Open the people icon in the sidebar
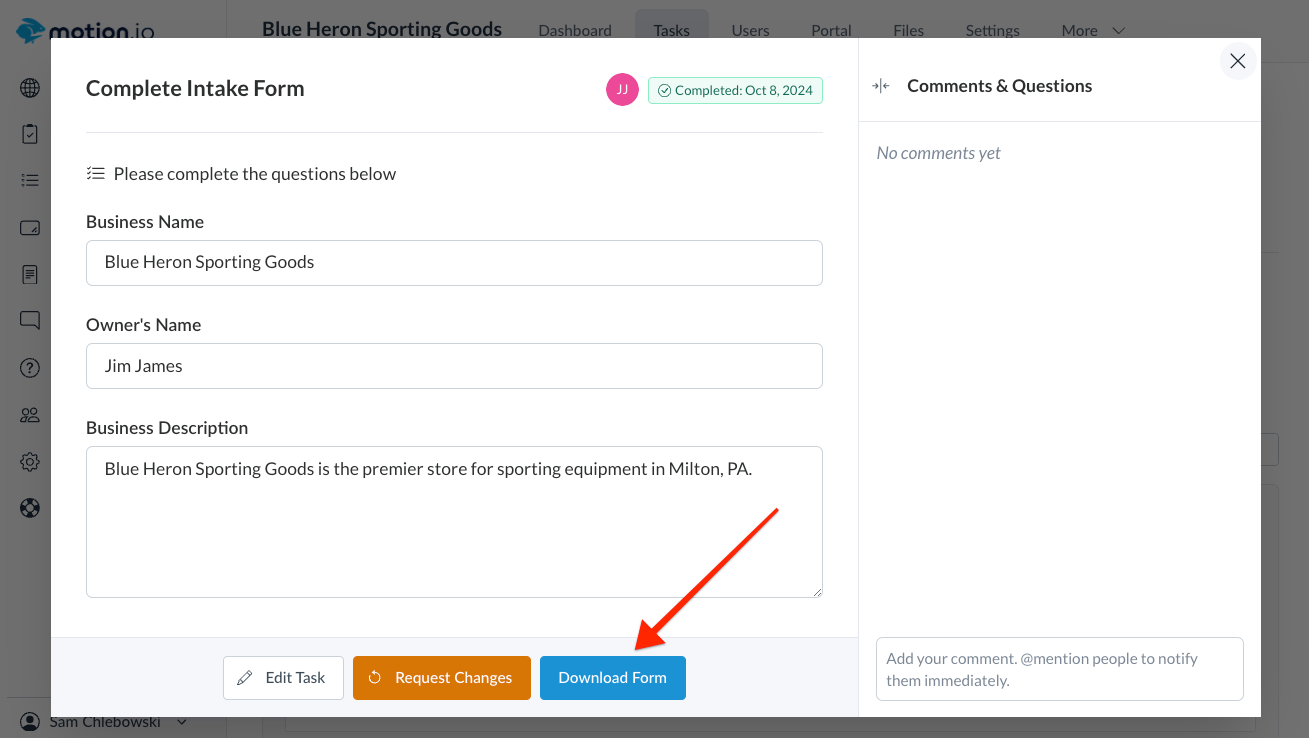The height and width of the screenshot is (738, 1309). coord(30,415)
